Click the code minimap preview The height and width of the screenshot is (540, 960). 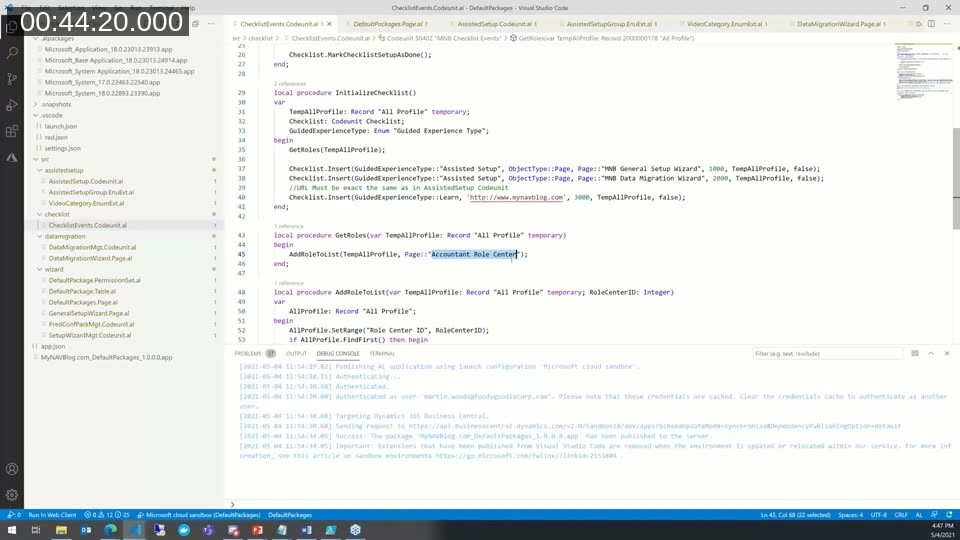pos(923,72)
